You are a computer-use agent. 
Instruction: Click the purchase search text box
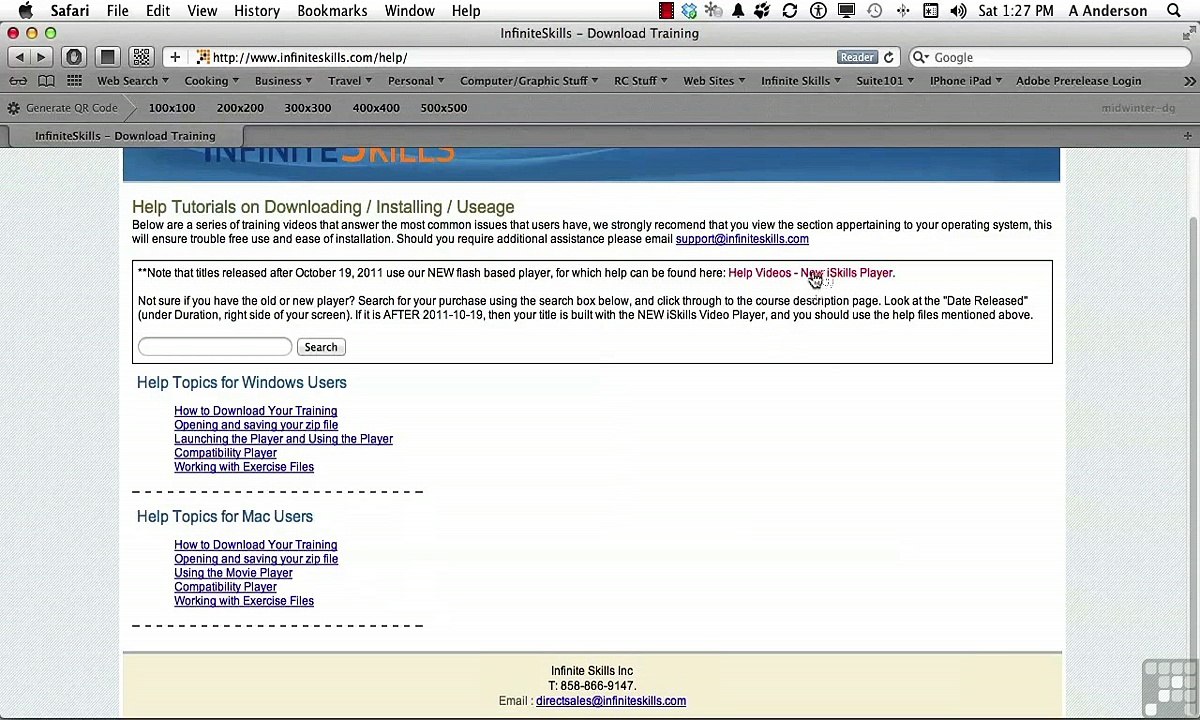click(215, 347)
